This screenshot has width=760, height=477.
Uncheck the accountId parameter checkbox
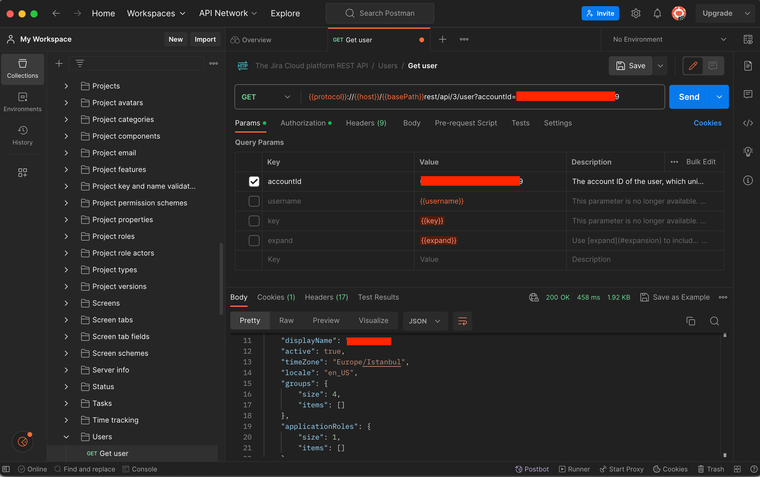[254, 182]
